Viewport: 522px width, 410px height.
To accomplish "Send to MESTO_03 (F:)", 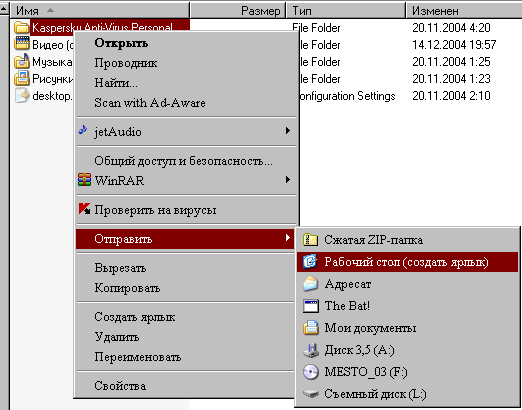I will (x=407, y=372).
